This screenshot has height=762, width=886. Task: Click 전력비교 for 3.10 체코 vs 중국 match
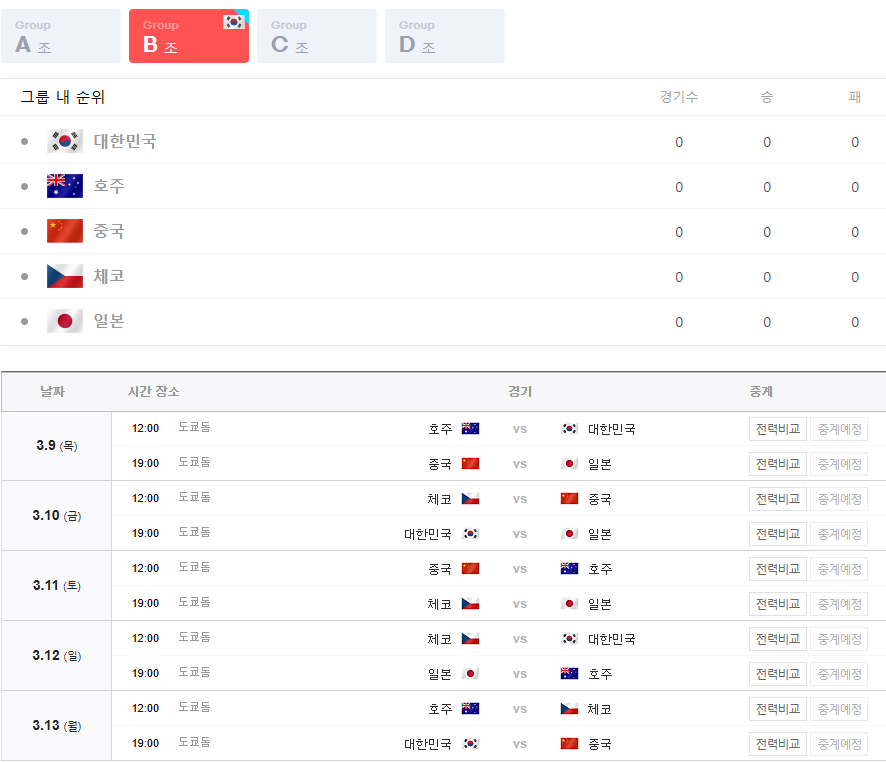coord(778,499)
